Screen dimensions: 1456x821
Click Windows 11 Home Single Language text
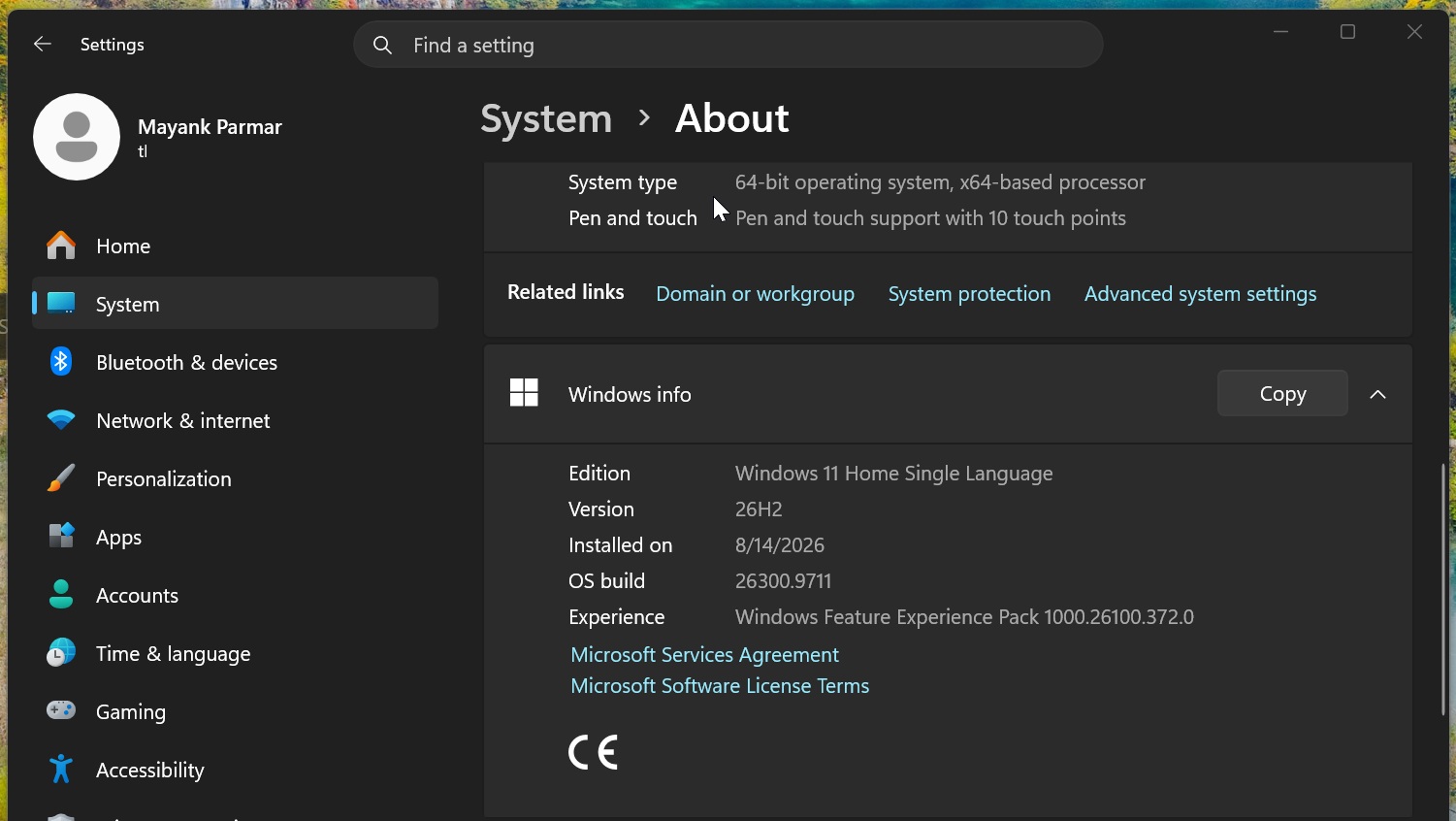(x=894, y=474)
